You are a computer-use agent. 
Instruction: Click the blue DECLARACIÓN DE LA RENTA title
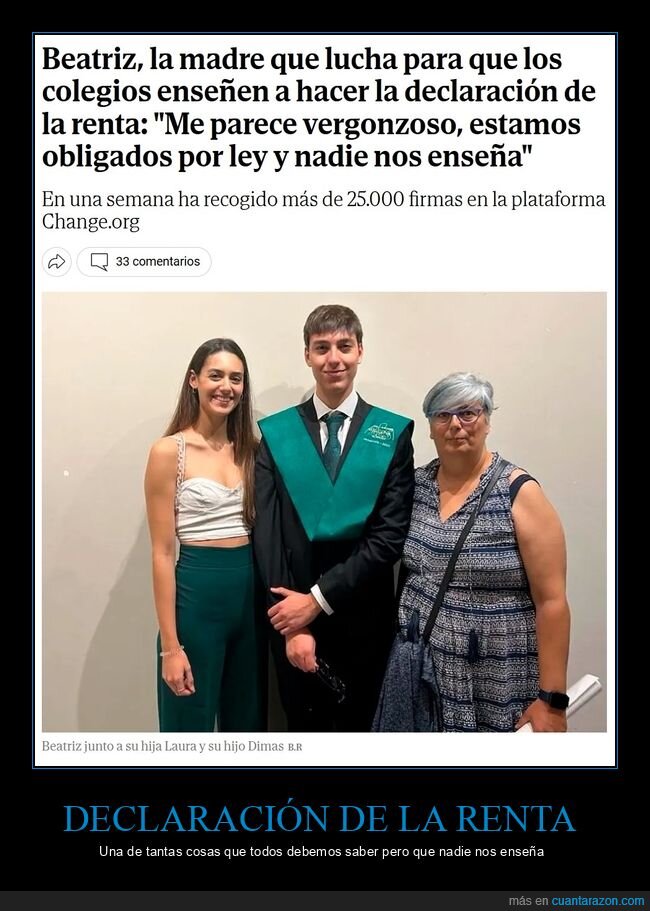[319, 819]
